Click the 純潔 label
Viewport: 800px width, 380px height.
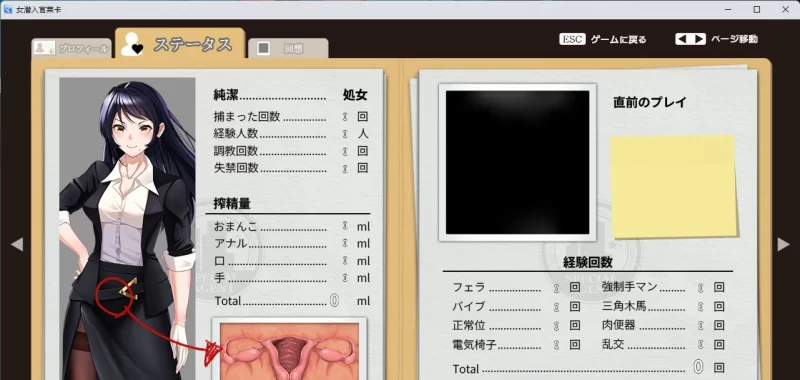pos(226,95)
